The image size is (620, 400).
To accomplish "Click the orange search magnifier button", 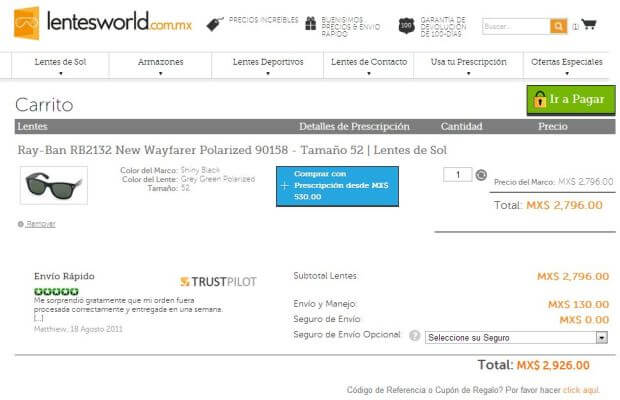I will pyautogui.click(x=558, y=26).
